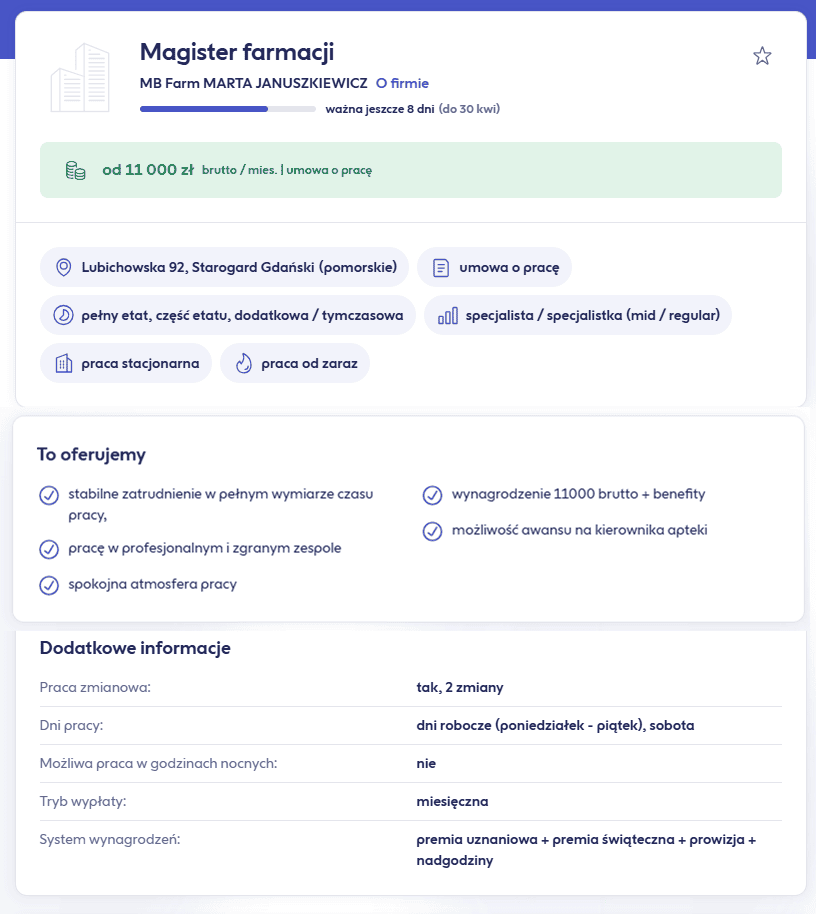
Task: Click the office building stationary-work icon
Action: [63, 363]
